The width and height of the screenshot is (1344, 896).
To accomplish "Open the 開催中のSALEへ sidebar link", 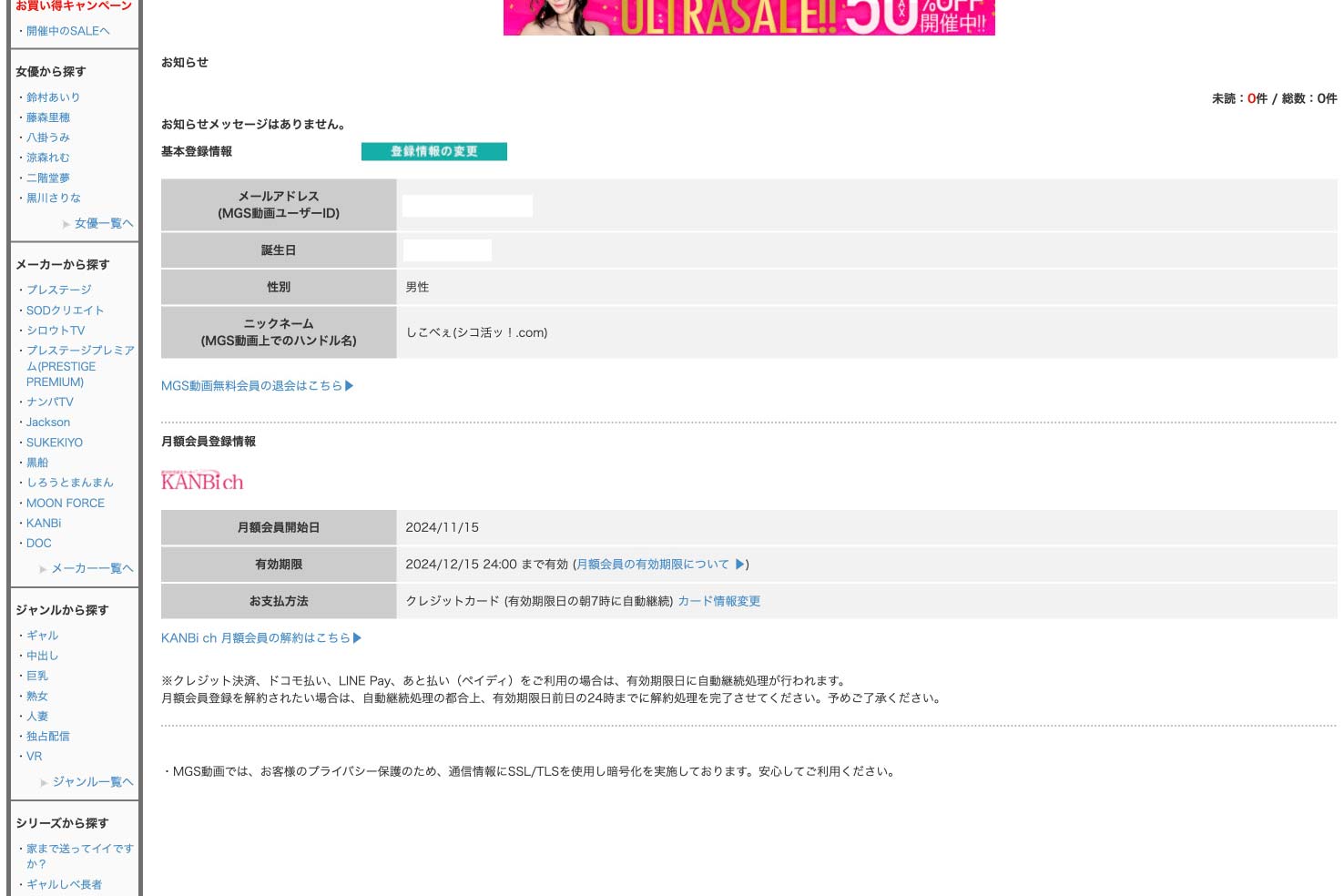I will [67, 31].
